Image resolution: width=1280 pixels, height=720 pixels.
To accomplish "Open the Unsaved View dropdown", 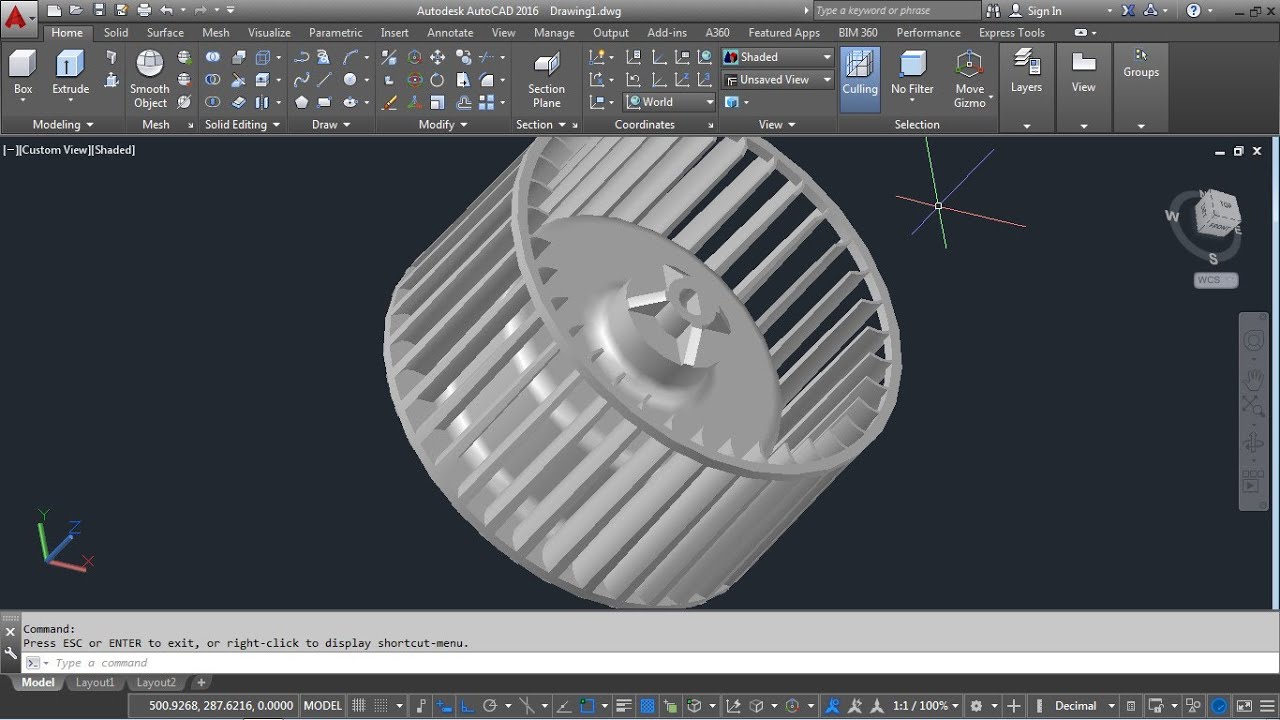I will [x=777, y=79].
